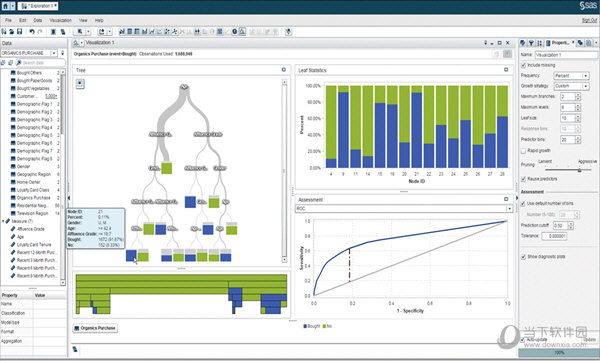Click the Save icon in the toolbar
This screenshot has height=361, width=600.
pos(20,32)
